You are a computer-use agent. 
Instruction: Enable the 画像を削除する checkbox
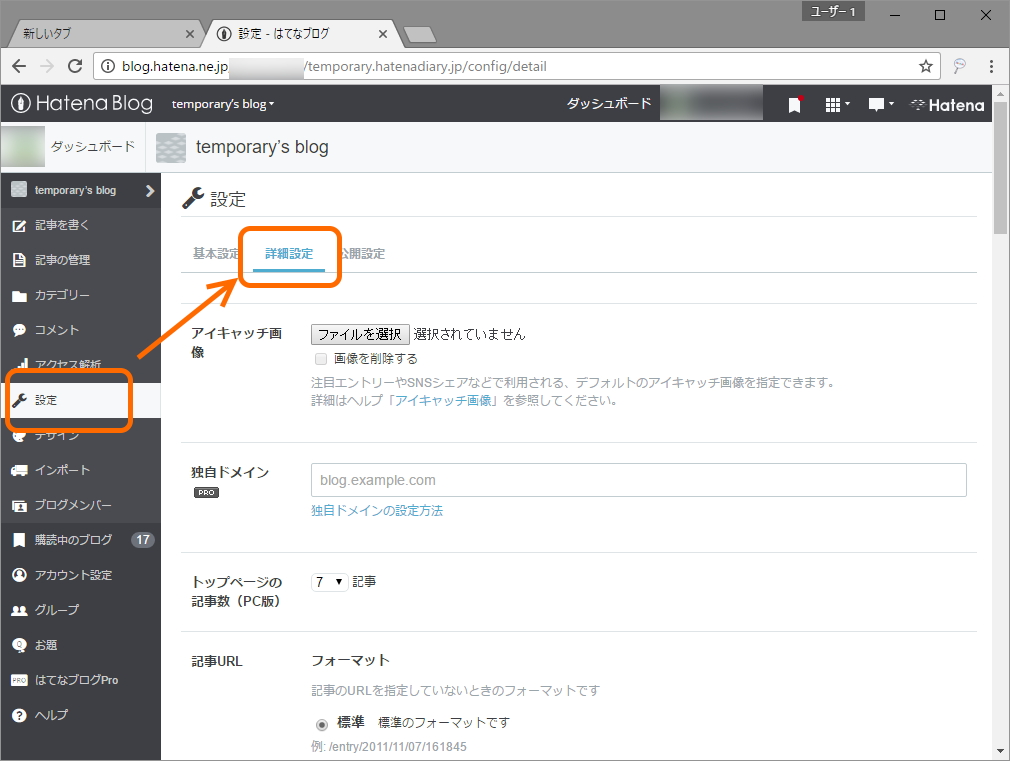321,359
